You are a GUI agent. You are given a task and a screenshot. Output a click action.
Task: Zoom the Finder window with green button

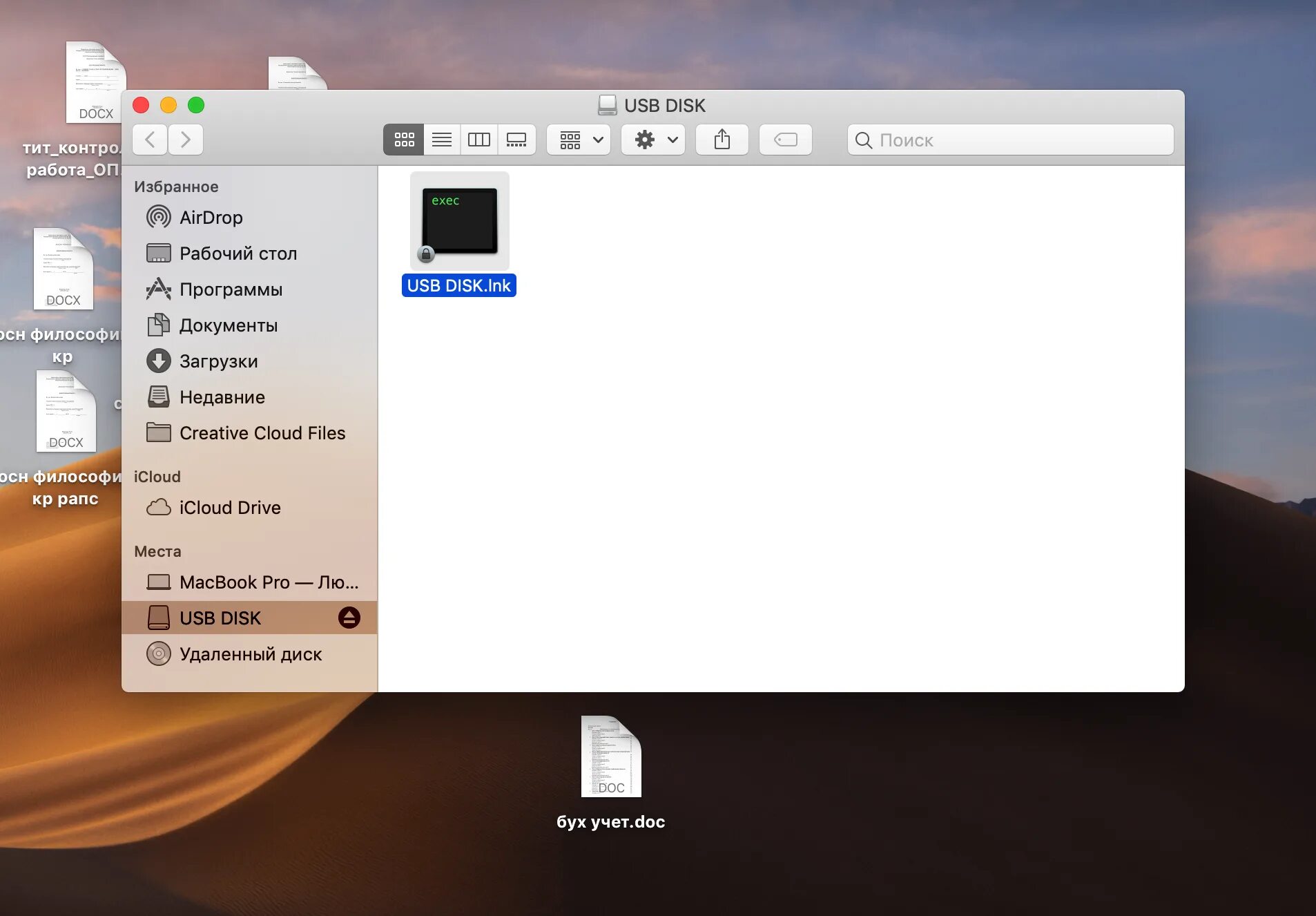tap(196, 105)
